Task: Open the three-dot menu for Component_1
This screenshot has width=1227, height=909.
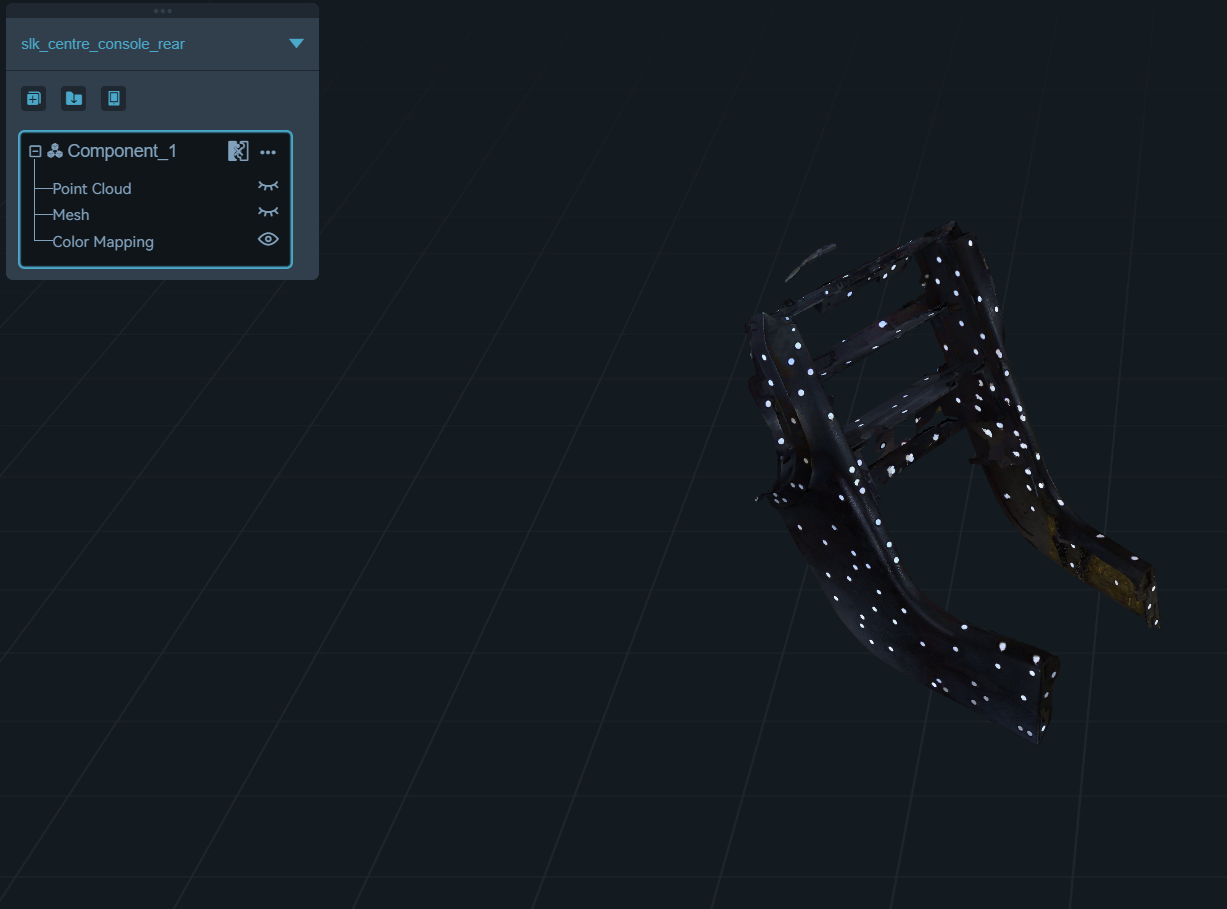Action: (268, 152)
